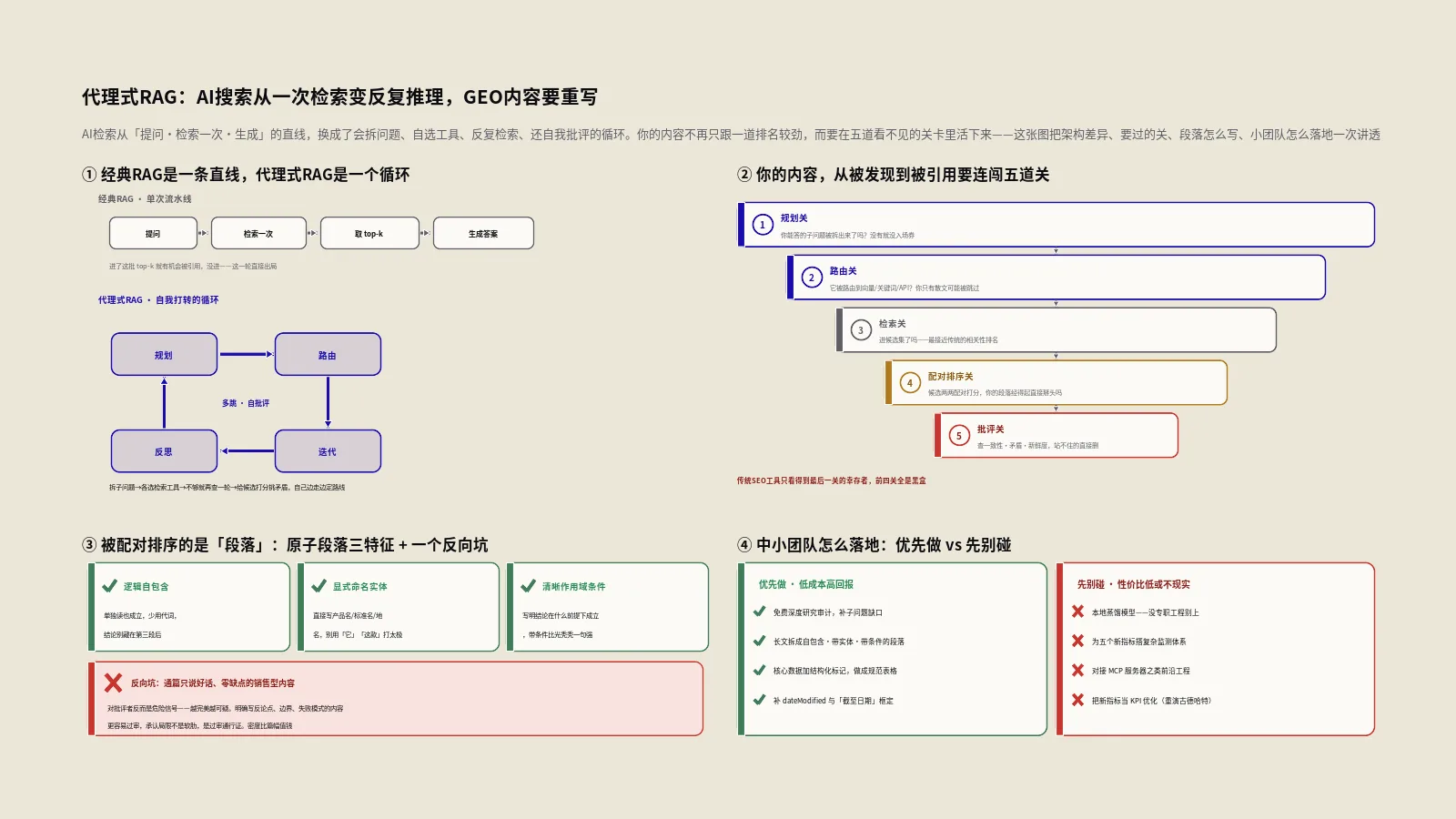This screenshot has width=1456, height=819.
Task: Click the label 经典RAG · 单次流水线
Action: 145,198
